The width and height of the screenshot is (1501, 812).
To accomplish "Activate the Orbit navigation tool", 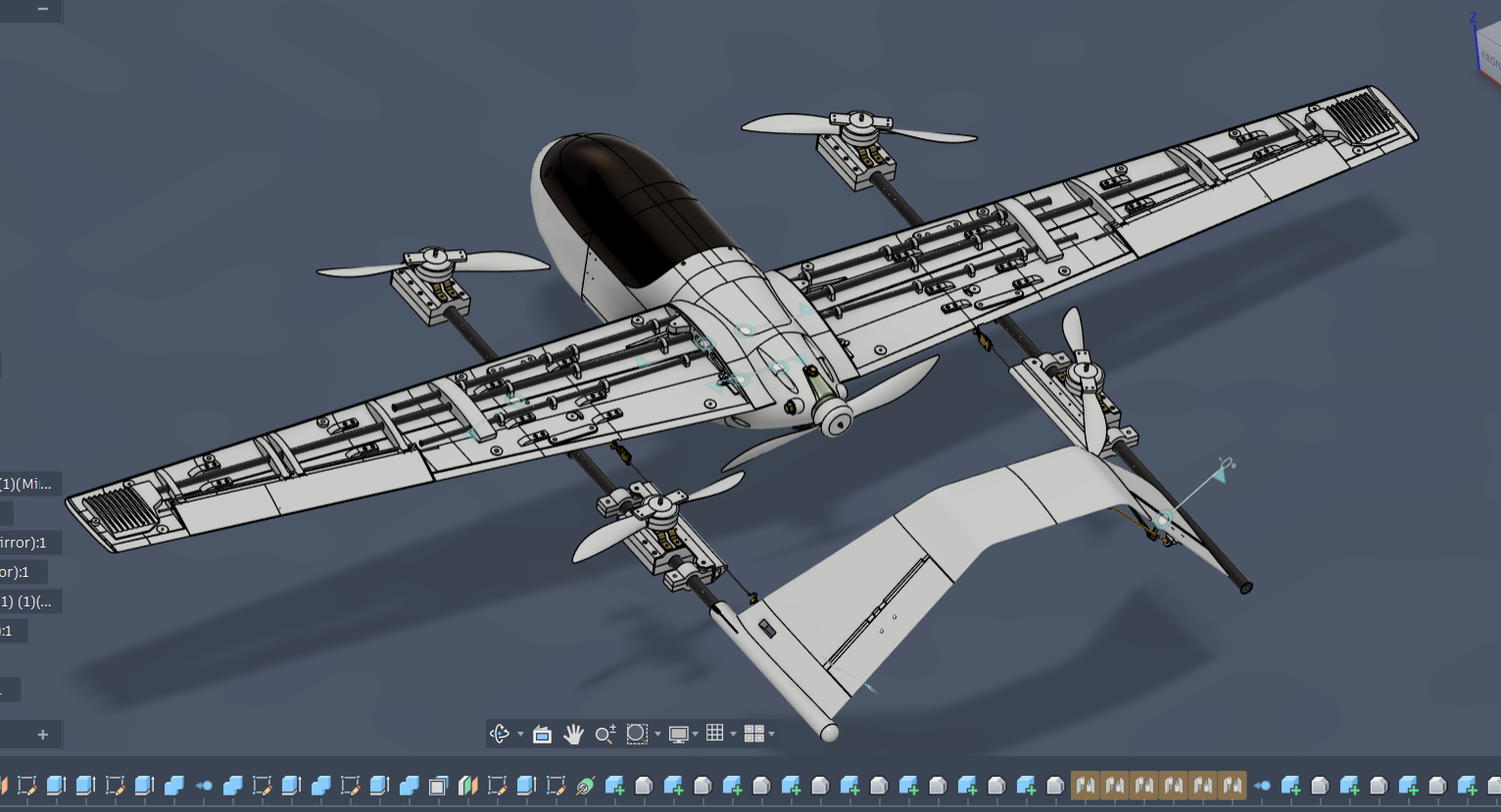I will click(x=500, y=734).
